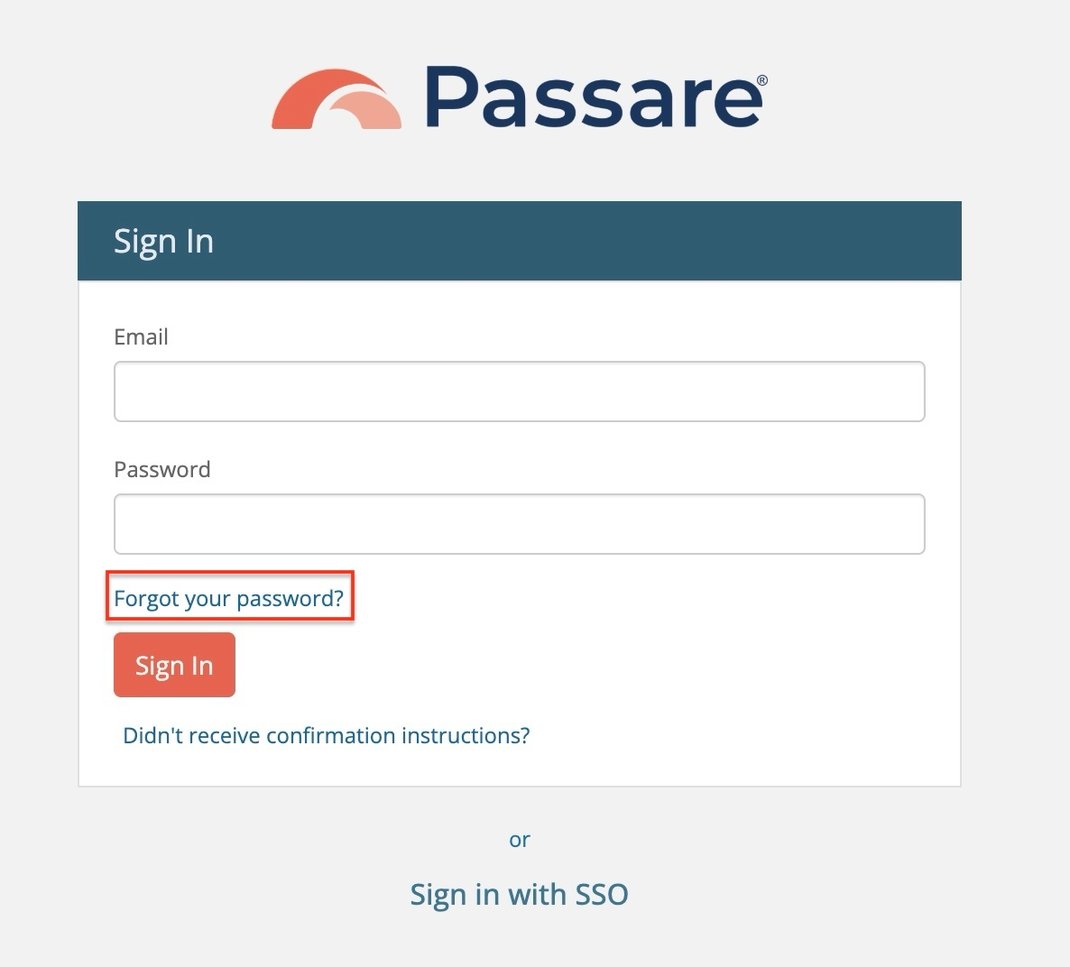Click "Didn't receive confirmation instructions?"

click(x=325, y=735)
